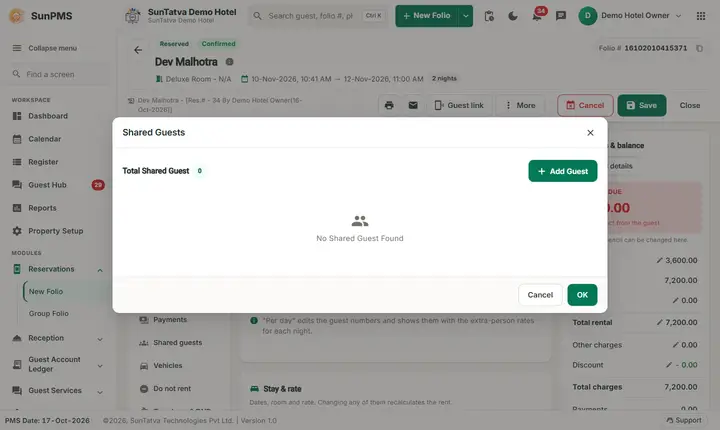Screen dimensions: 720x430
Task: Open Dashboard in sidebar
Action: [48, 116]
